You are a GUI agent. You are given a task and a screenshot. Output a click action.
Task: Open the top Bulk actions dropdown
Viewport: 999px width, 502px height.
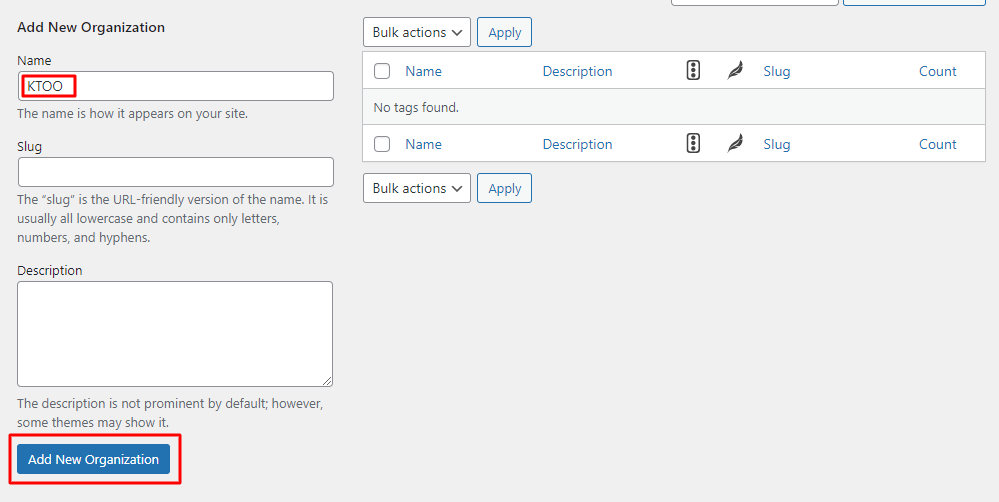pyautogui.click(x=417, y=32)
